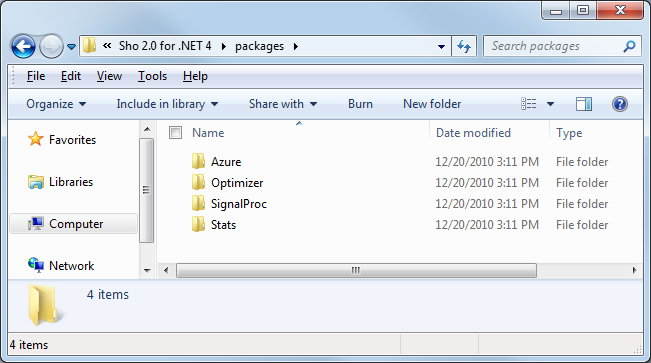
Task: Click in the Search packages field
Action: 555,46
